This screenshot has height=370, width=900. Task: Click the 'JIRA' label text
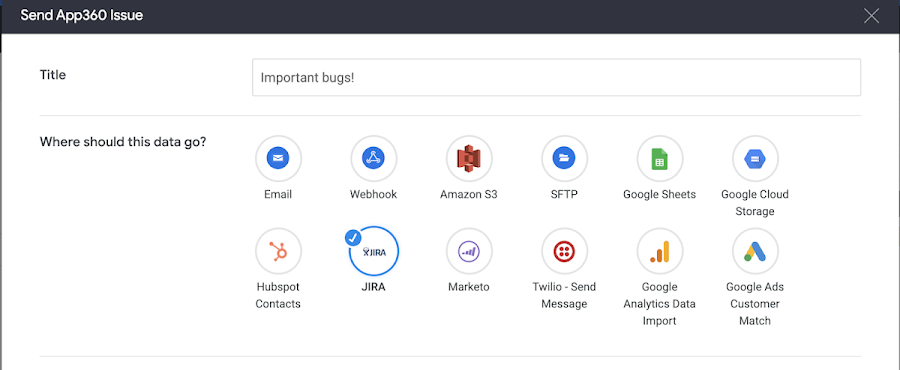point(374,287)
